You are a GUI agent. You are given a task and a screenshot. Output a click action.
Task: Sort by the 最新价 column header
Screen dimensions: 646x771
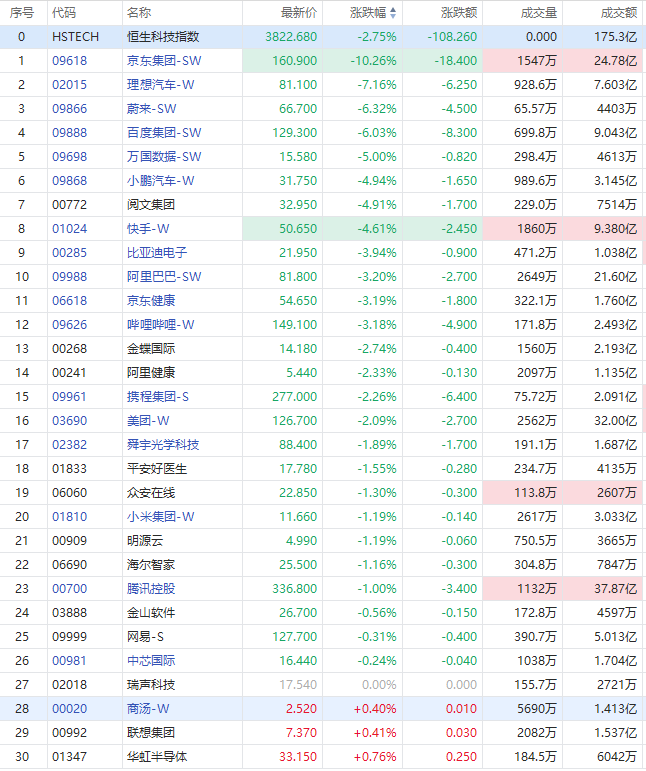299,13
